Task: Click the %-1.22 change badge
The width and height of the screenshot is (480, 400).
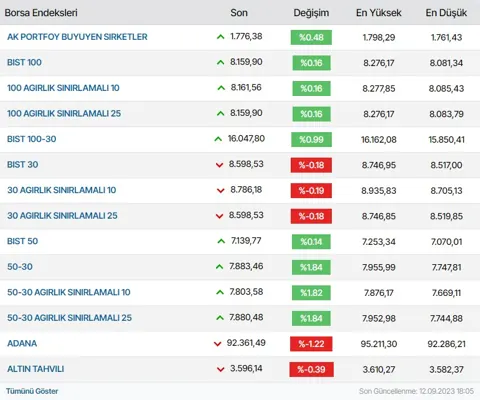Action: coord(311,344)
